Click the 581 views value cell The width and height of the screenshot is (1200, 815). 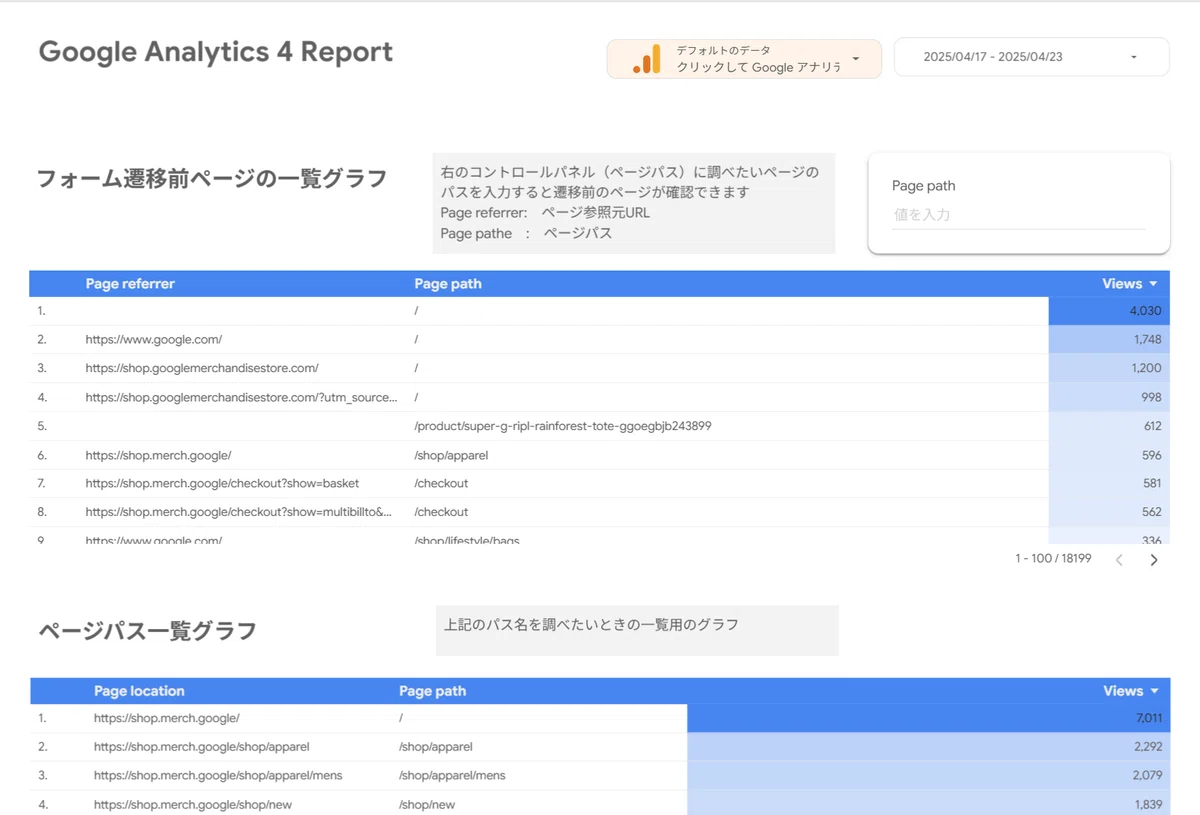coord(1109,483)
